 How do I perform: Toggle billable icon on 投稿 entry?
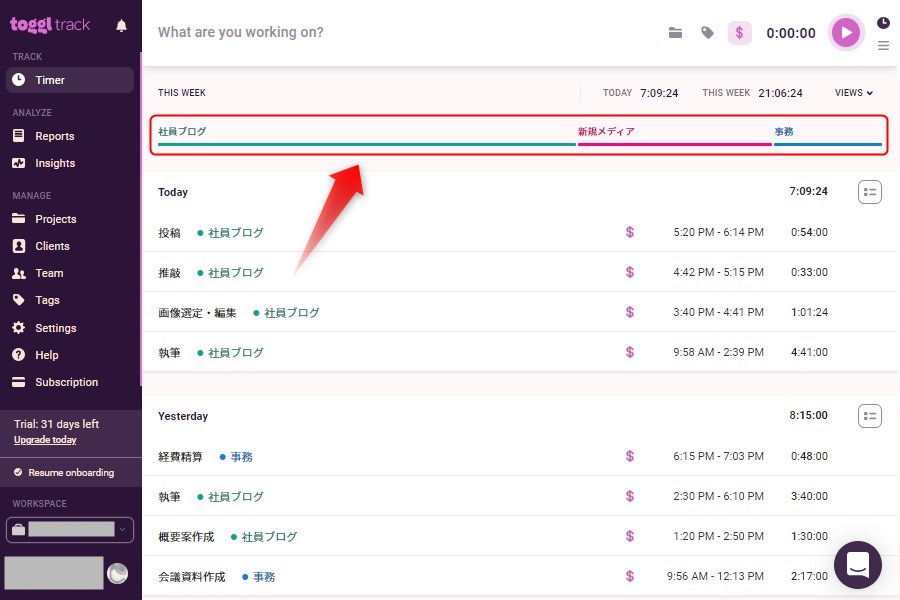click(630, 232)
